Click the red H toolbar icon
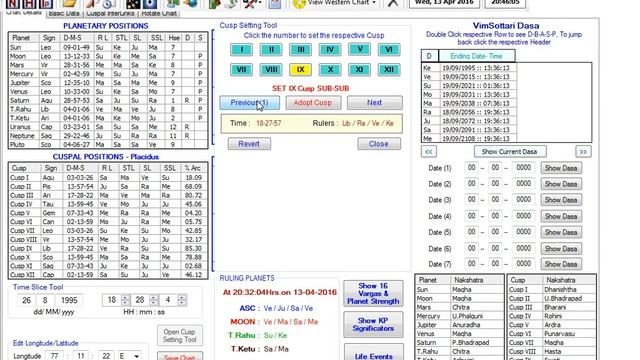Screen dimensions: 640x360 coord(29,4)
